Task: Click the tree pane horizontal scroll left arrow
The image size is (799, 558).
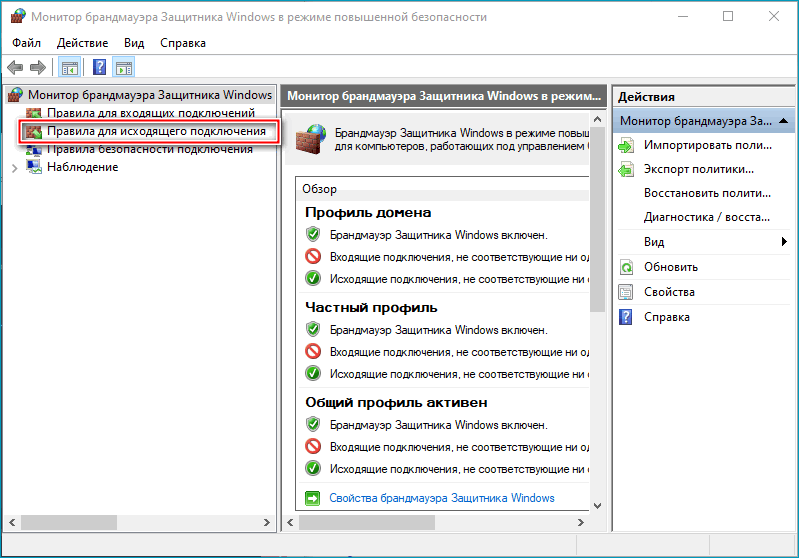Action: click(12, 522)
